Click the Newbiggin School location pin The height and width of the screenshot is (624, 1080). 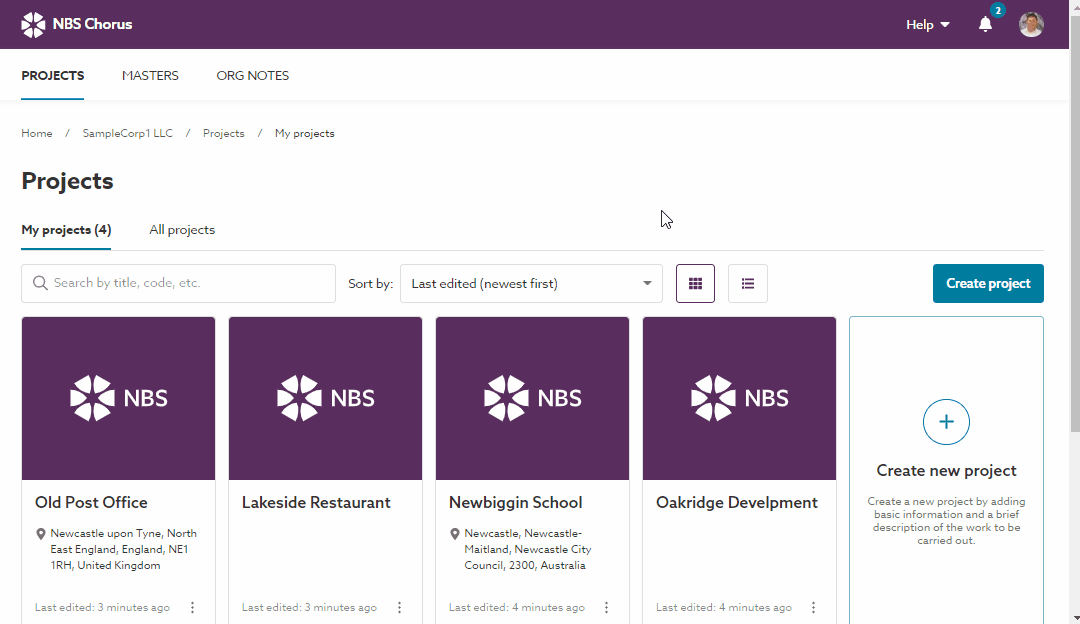(x=455, y=534)
